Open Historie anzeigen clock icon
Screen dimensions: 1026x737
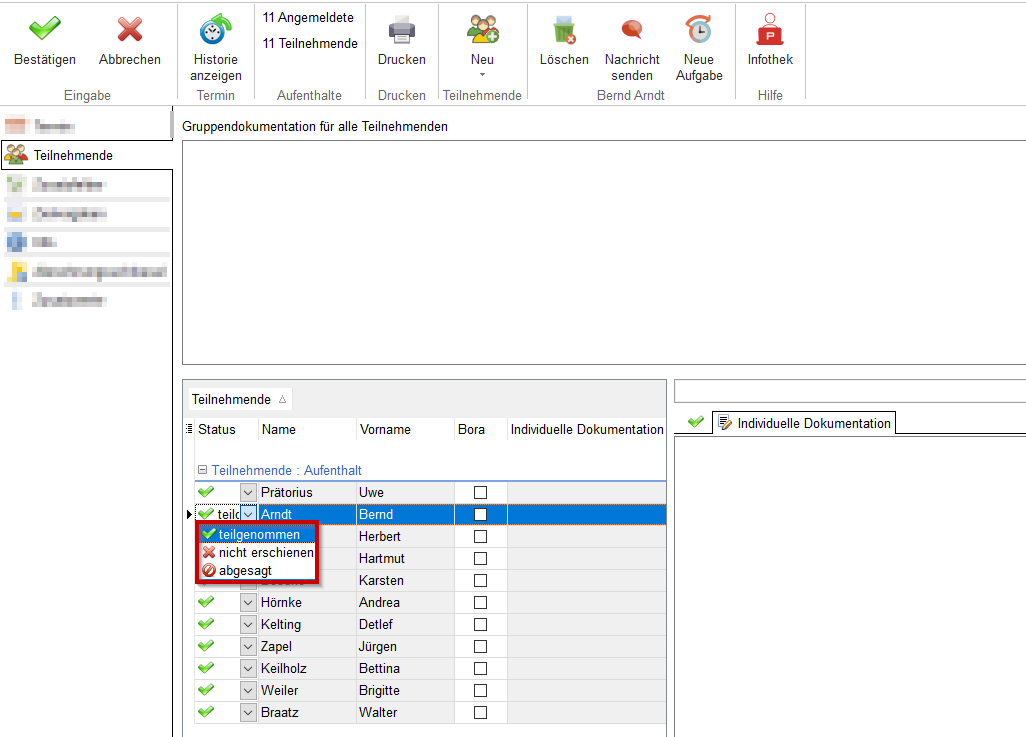(x=215, y=29)
